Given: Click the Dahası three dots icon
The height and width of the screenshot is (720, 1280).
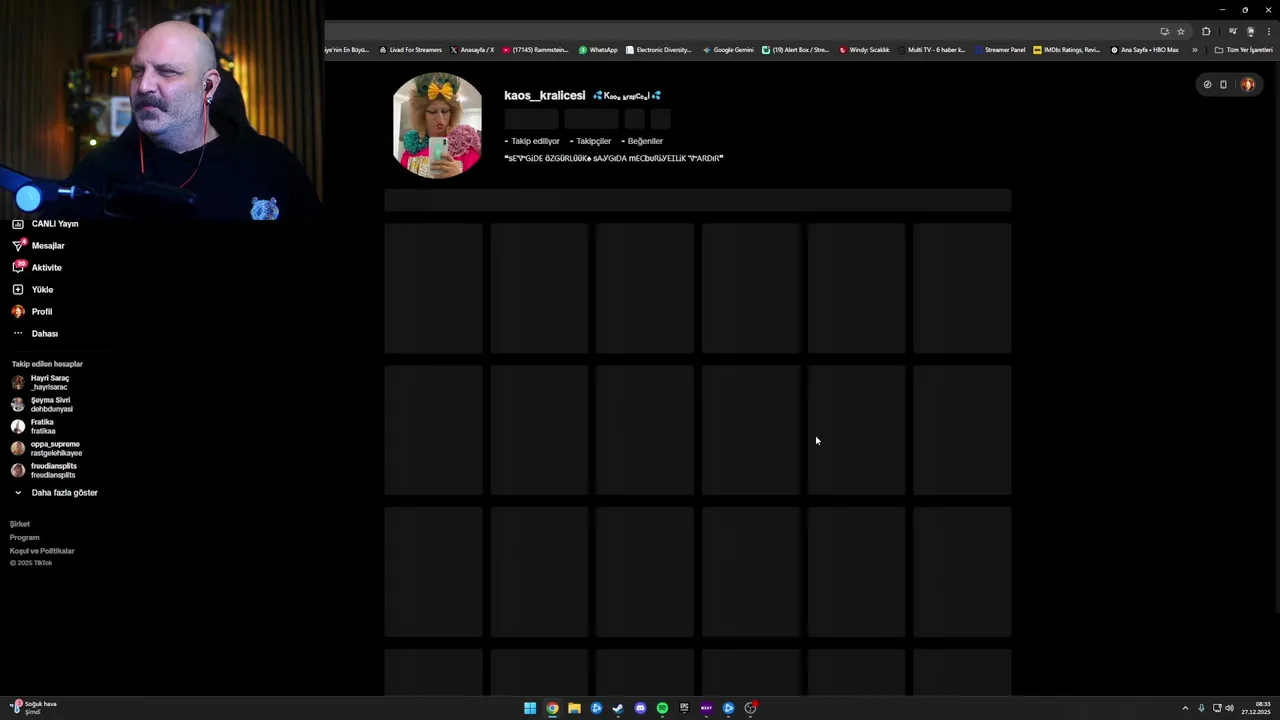Looking at the screenshot, I should [18, 333].
